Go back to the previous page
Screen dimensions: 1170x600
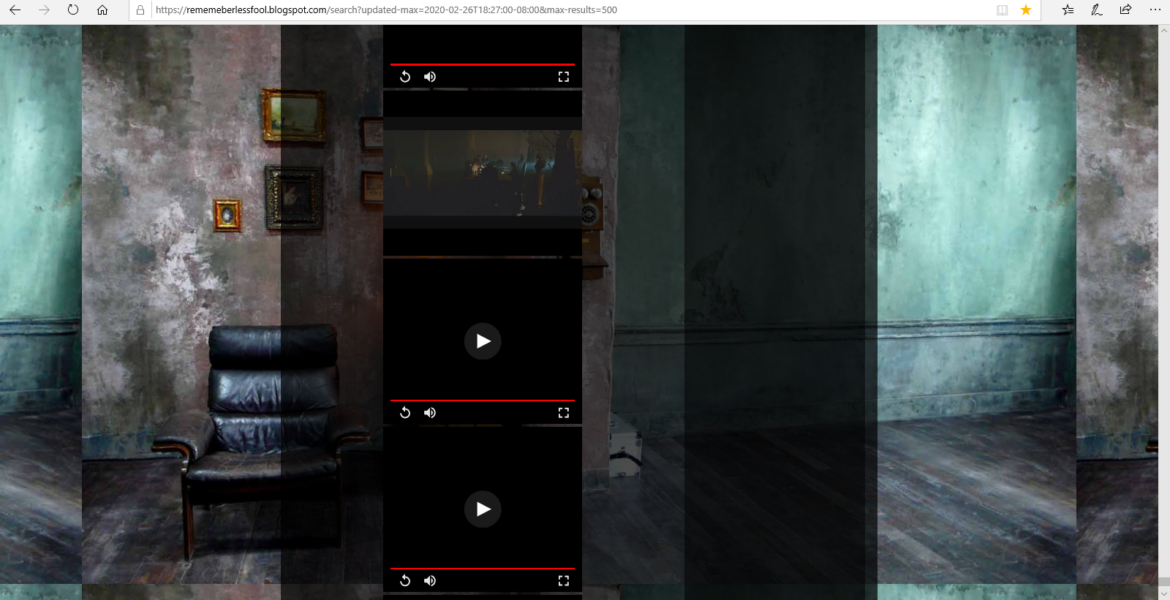point(15,10)
